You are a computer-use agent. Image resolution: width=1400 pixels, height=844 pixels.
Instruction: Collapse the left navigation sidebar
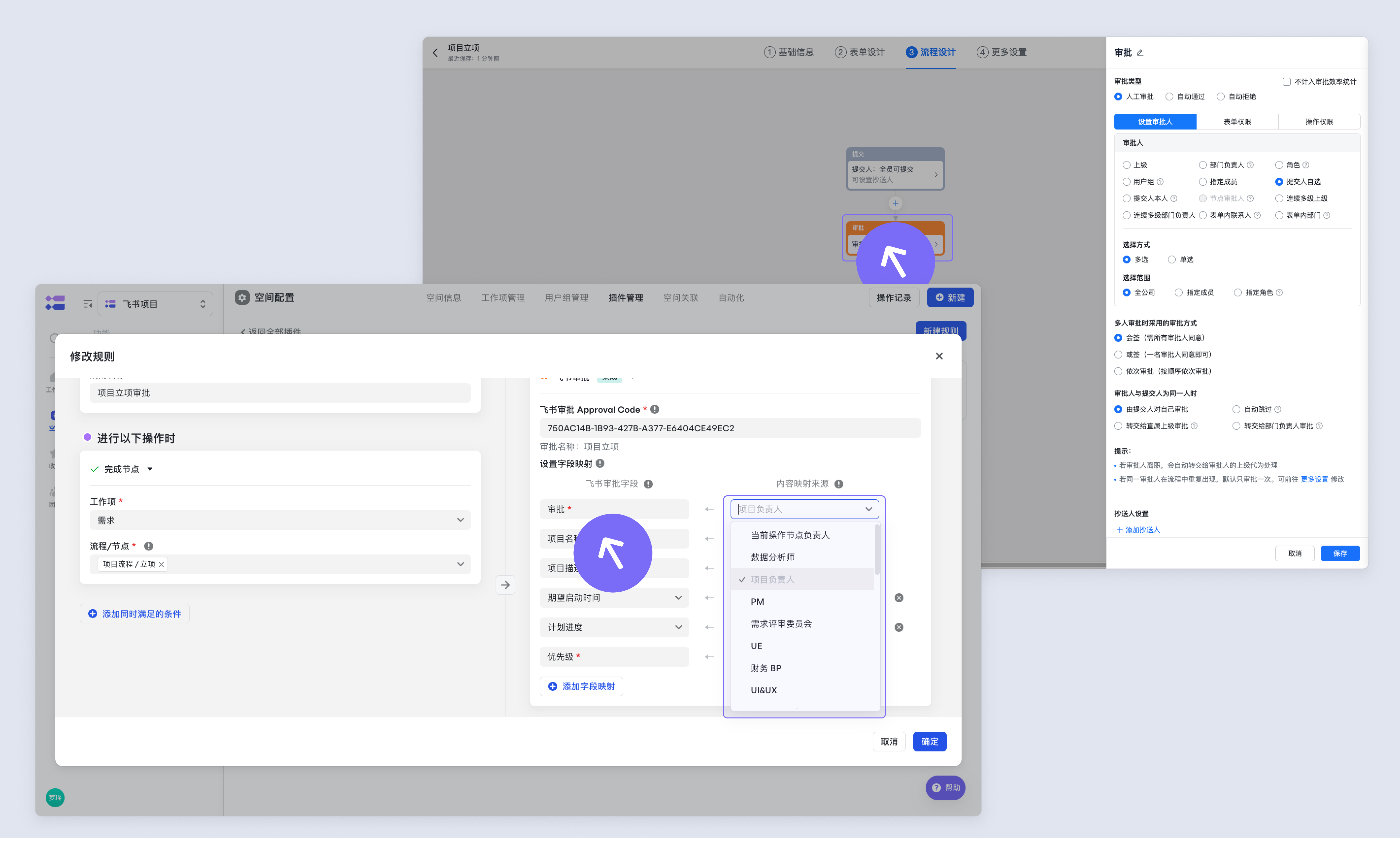(x=87, y=304)
